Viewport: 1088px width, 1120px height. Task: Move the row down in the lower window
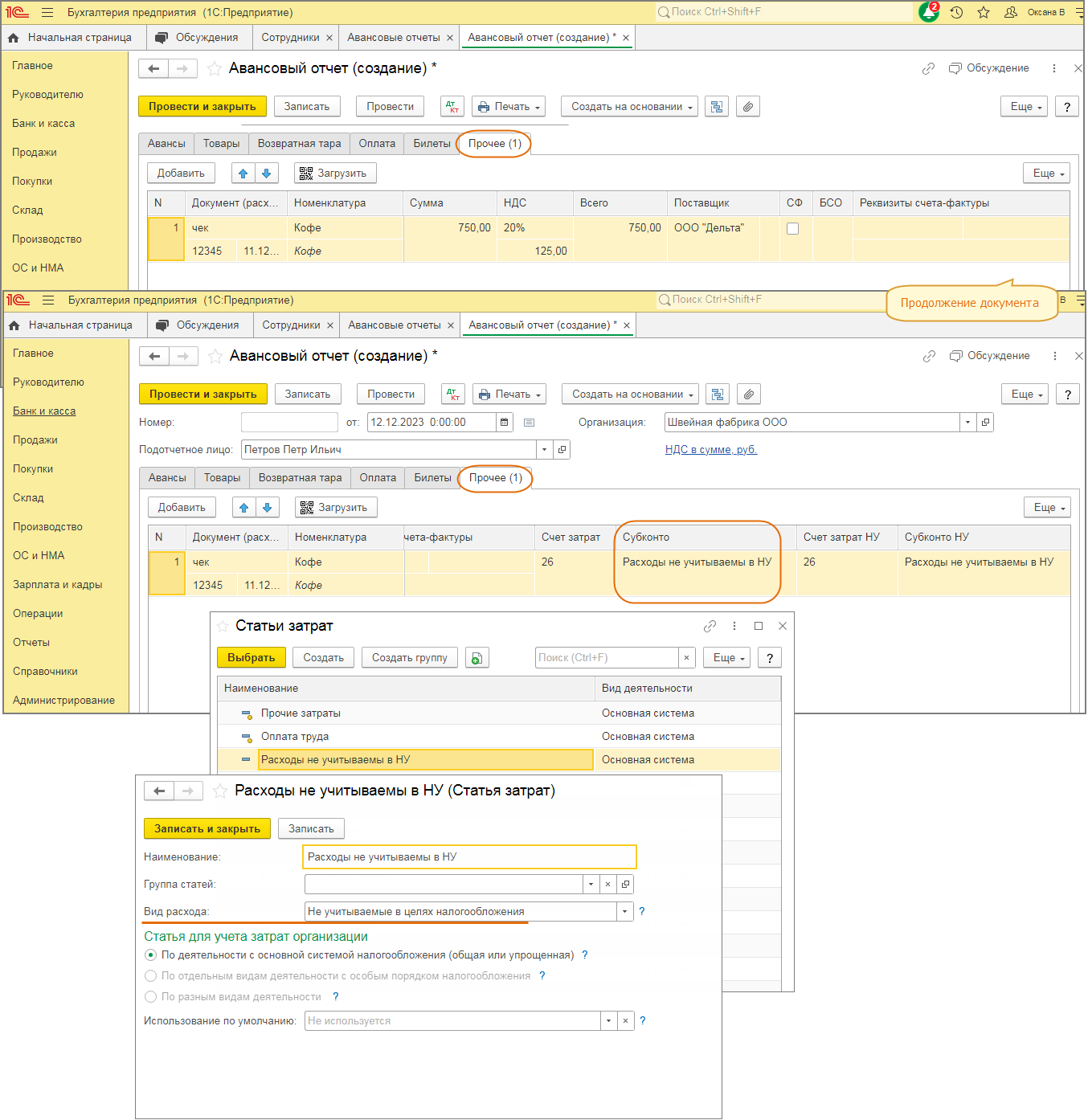(x=268, y=508)
